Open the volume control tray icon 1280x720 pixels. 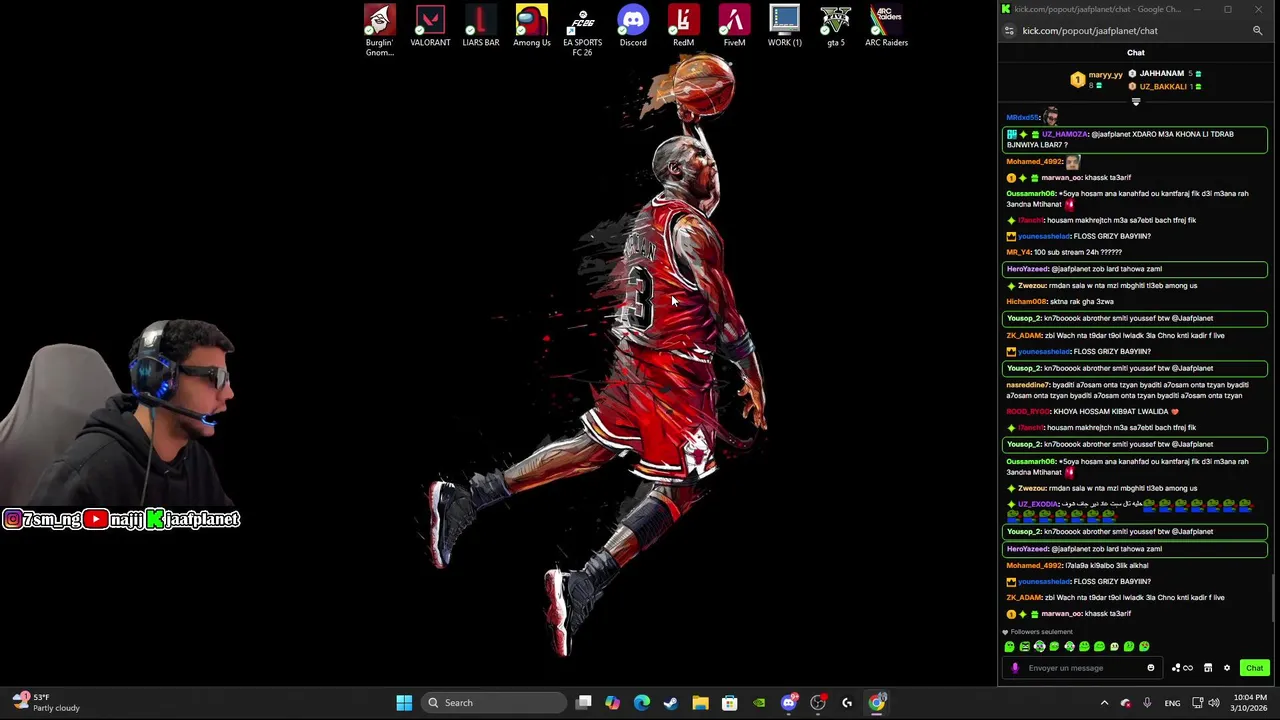[1214, 703]
